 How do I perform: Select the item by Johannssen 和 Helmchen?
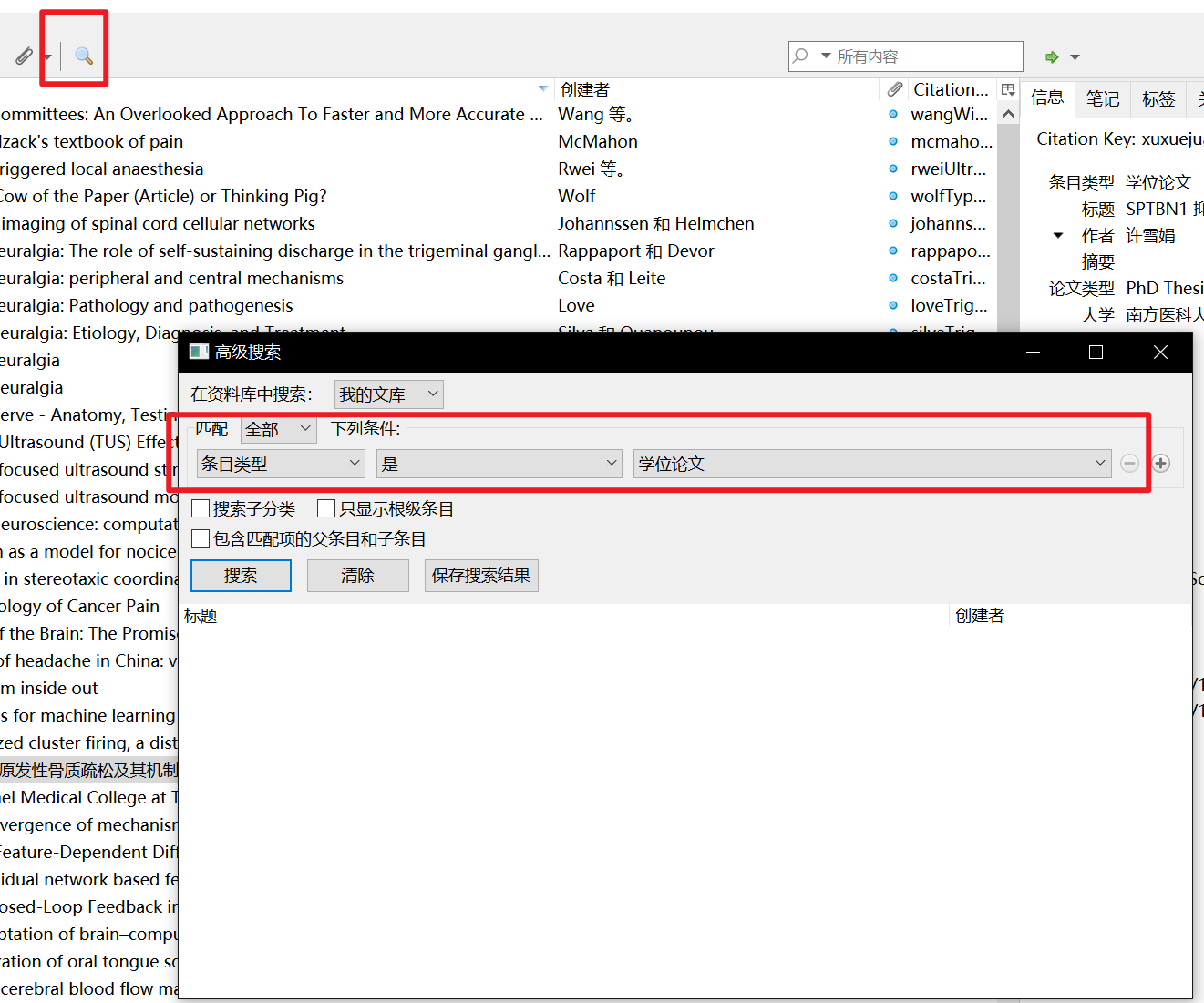656,223
